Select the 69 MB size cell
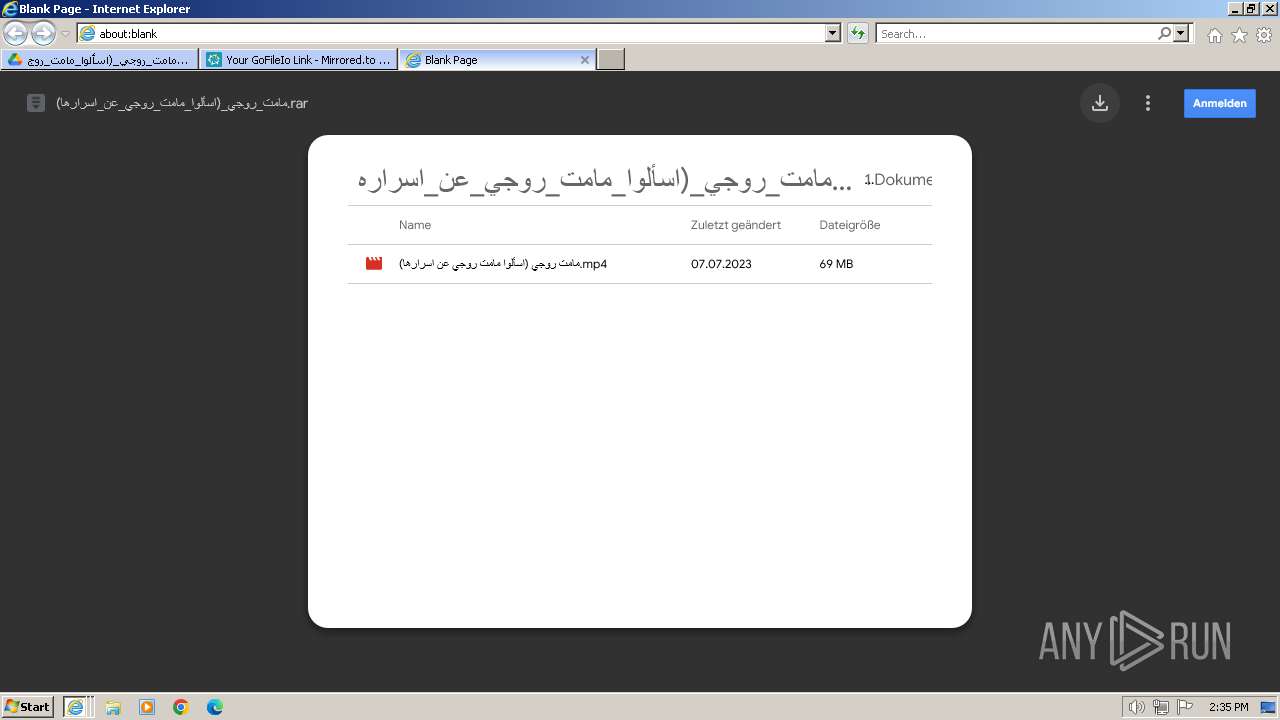The image size is (1280, 720). point(836,264)
